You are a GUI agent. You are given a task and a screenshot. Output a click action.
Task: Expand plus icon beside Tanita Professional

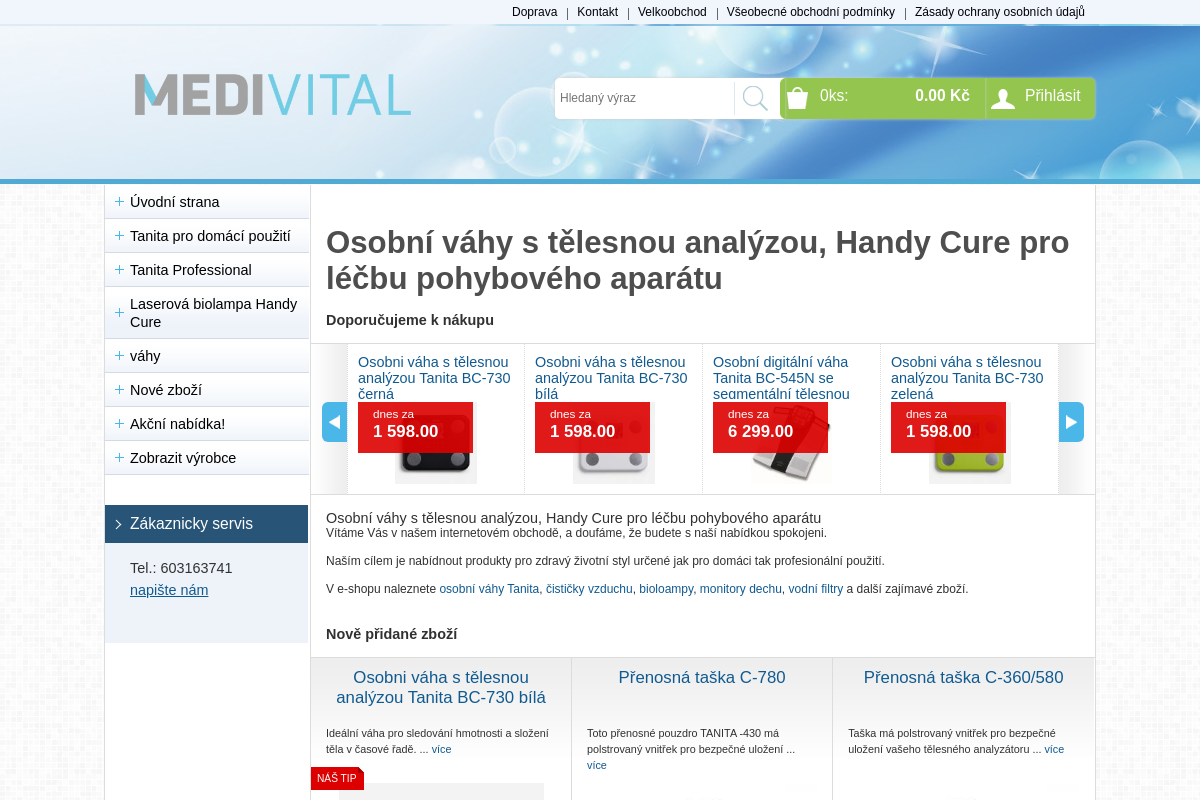coord(119,269)
